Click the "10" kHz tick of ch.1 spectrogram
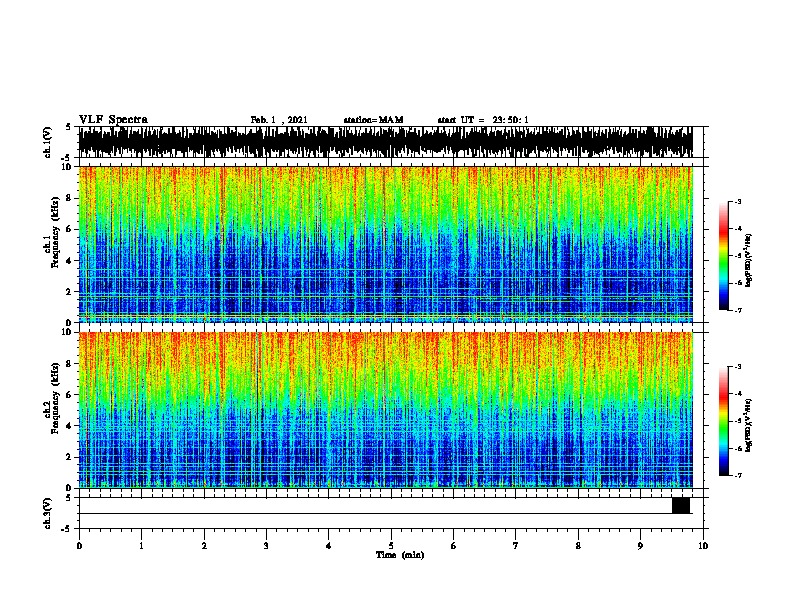 pyautogui.click(x=67, y=167)
